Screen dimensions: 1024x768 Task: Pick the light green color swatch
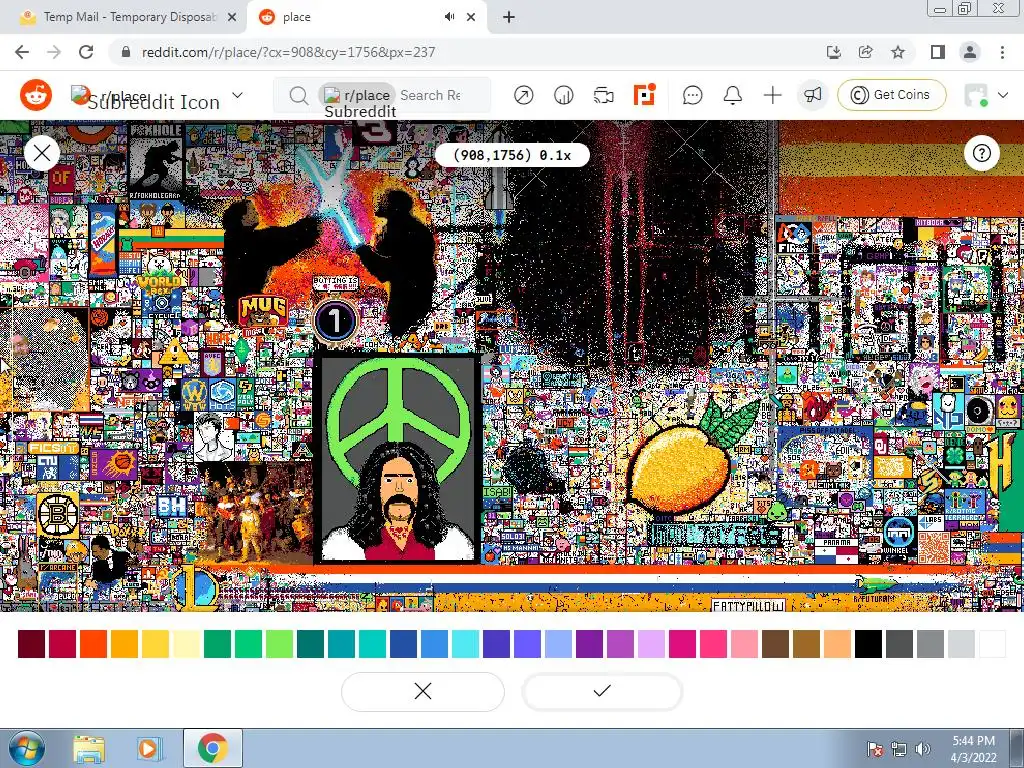(x=280, y=644)
